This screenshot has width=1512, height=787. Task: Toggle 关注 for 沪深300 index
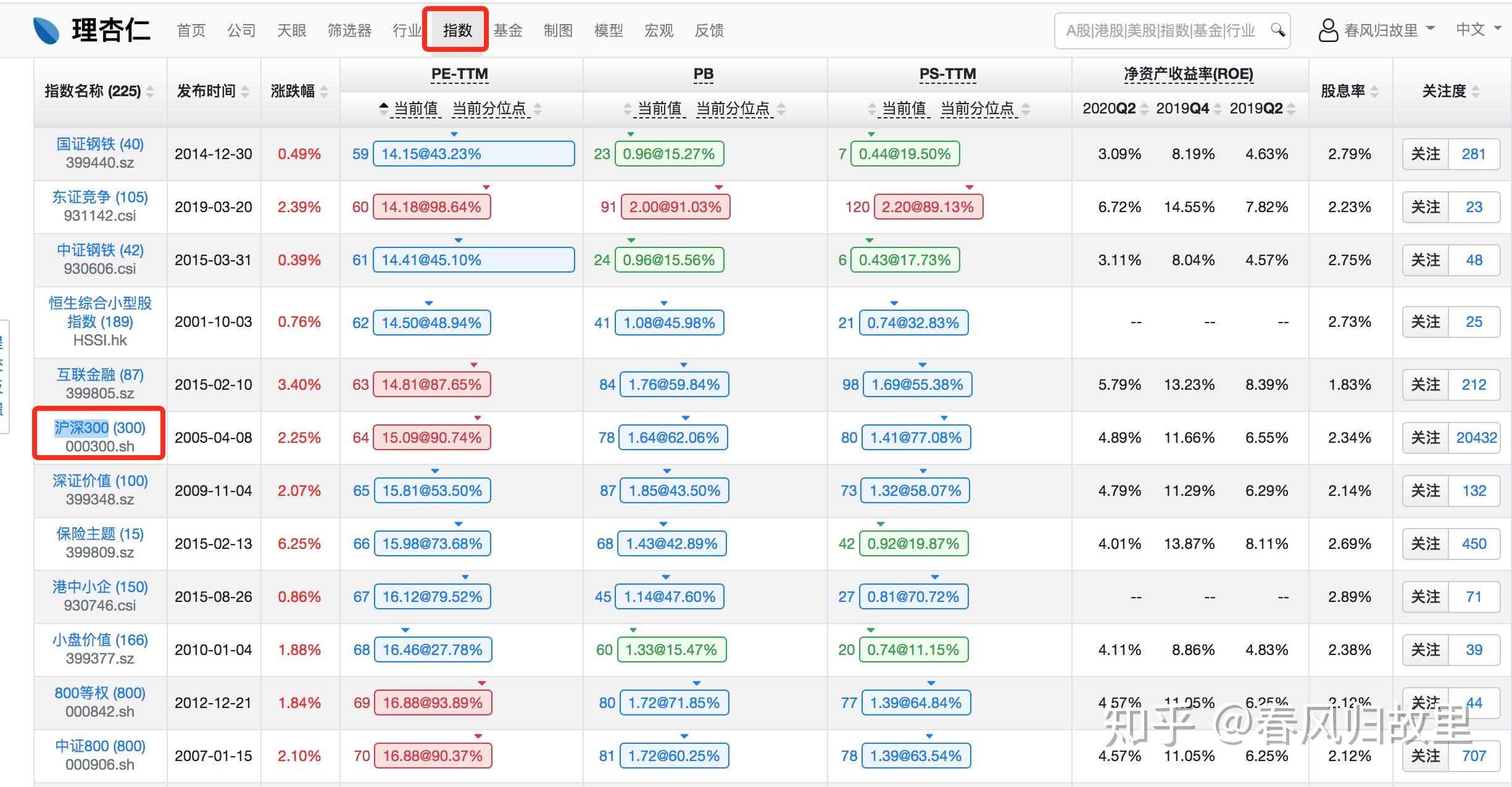click(x=1425, y=438)
